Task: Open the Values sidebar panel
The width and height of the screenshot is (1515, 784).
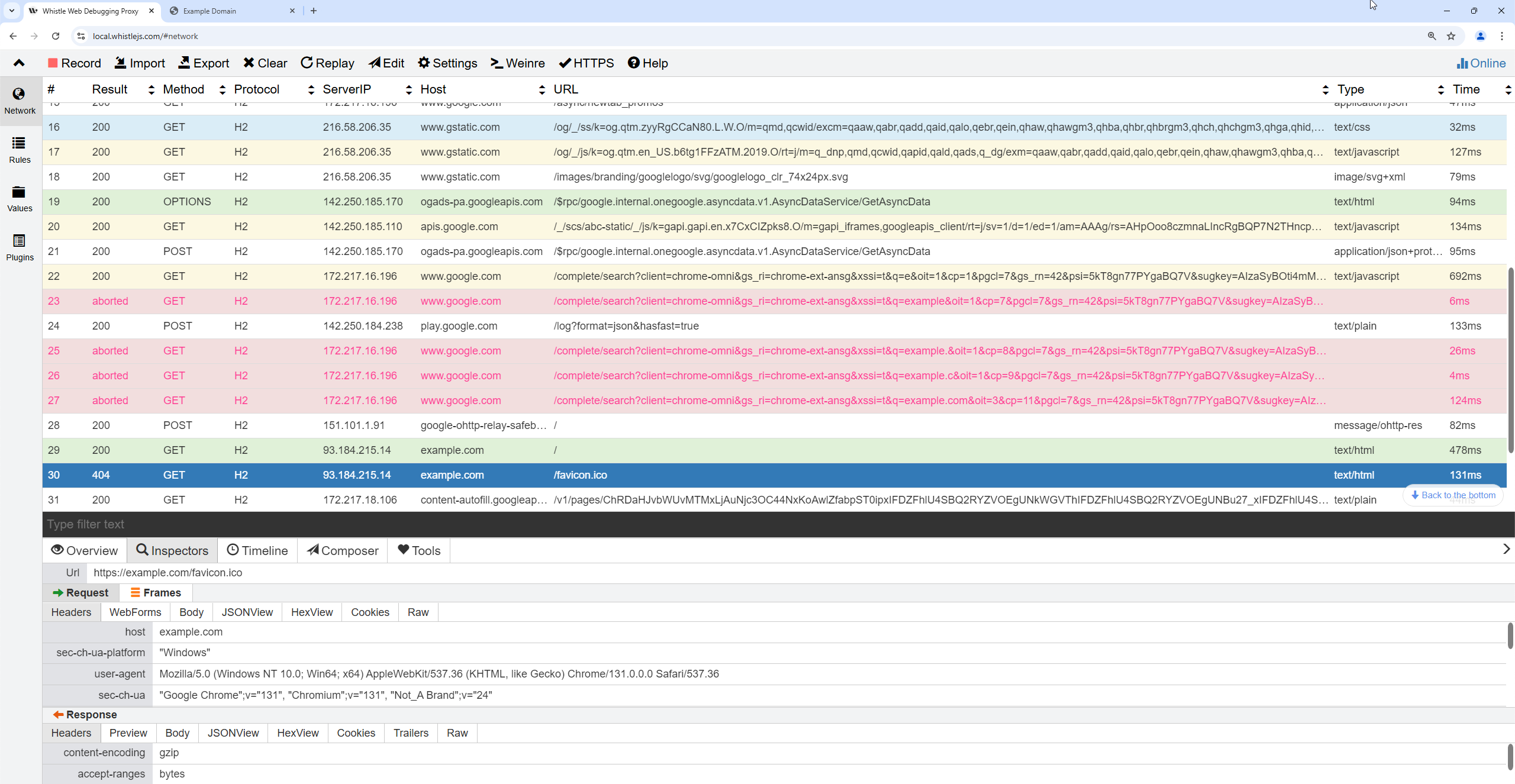Action: tap(20, 198)
